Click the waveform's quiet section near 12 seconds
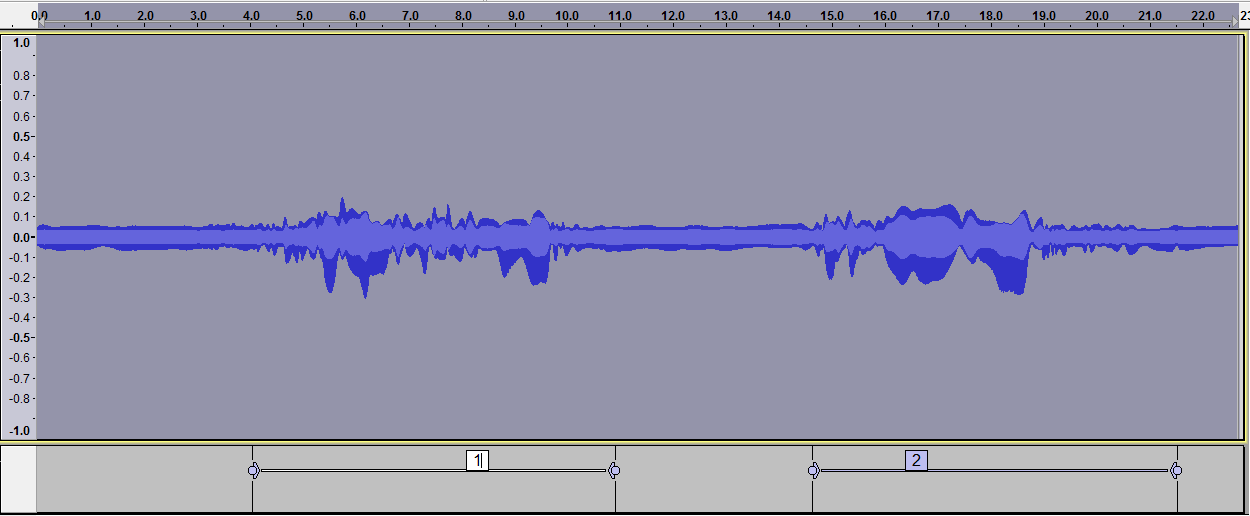The width and height of the screenshot is (1250, 516). (x=673, y=237)
